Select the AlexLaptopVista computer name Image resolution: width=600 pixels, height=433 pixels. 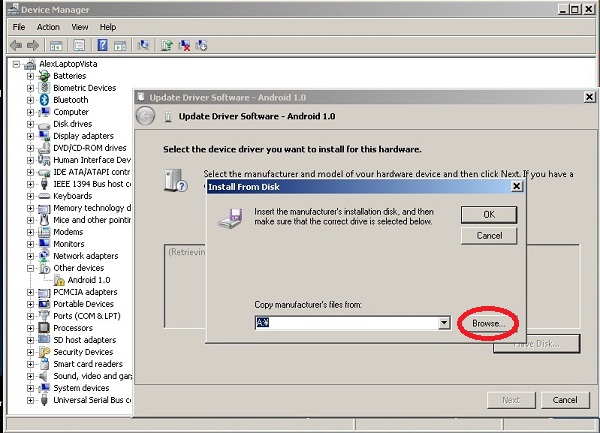(68, 64)
